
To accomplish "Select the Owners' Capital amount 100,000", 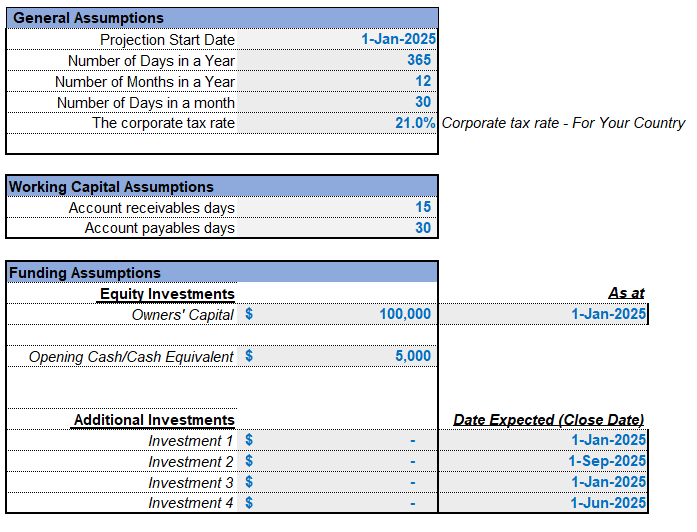I will [337, 314].
